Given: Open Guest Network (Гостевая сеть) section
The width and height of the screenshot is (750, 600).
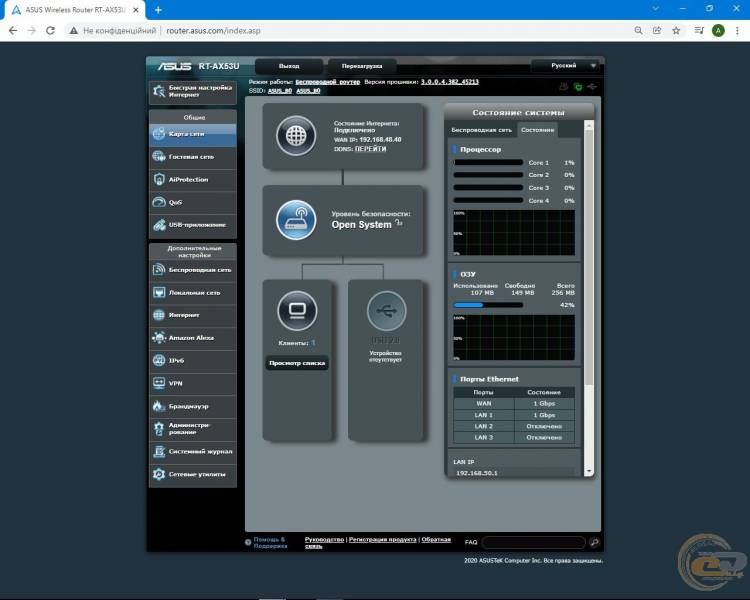Looking at the screenshot, I should point(193,156).
